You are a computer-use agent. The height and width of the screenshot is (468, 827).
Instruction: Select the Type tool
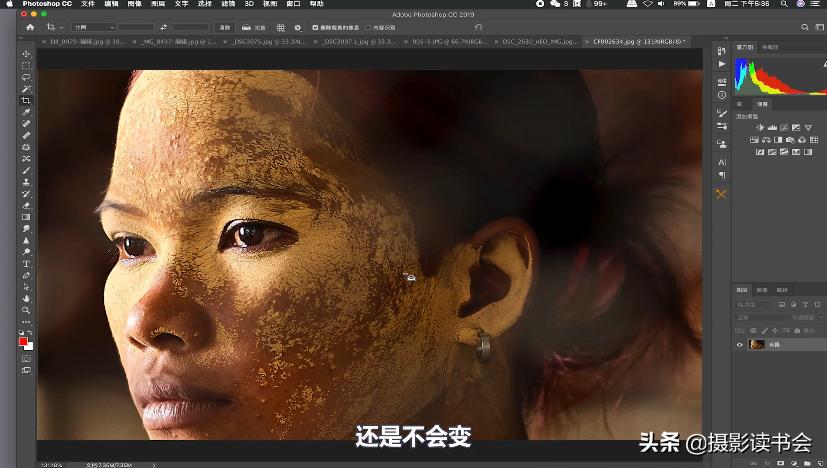(26, 263)
